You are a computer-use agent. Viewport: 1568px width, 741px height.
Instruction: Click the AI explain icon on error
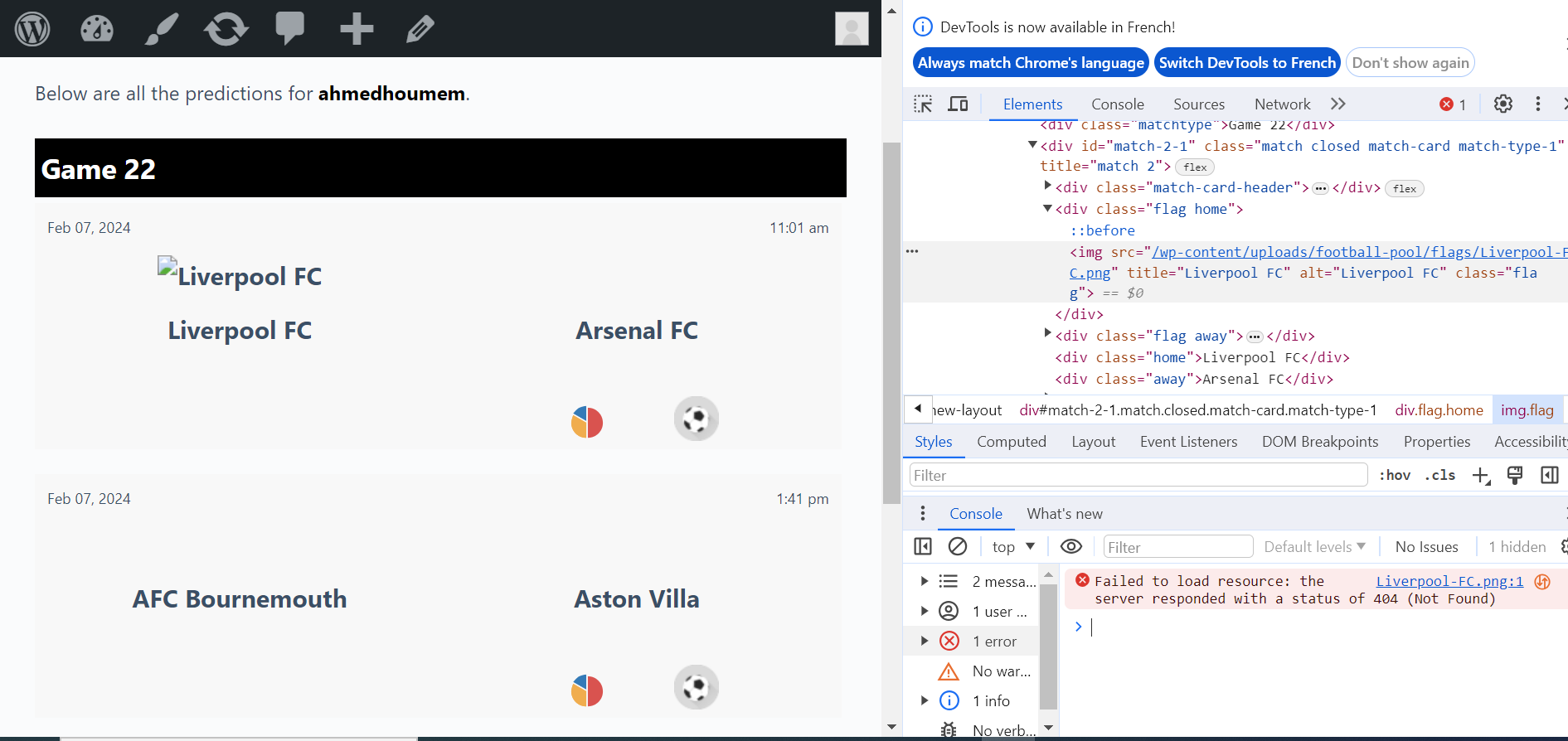point(1542,581)
